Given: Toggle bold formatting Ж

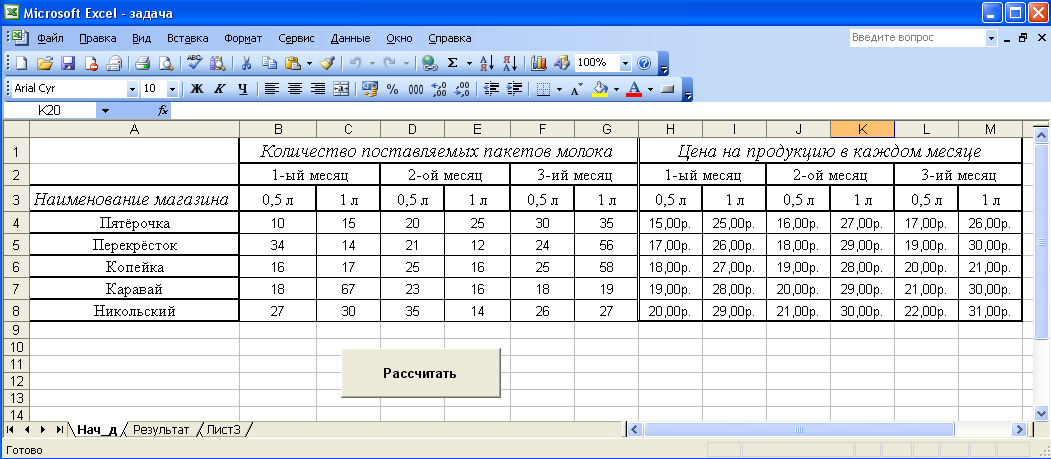Looking at the screenshot, I should (197, 89).
